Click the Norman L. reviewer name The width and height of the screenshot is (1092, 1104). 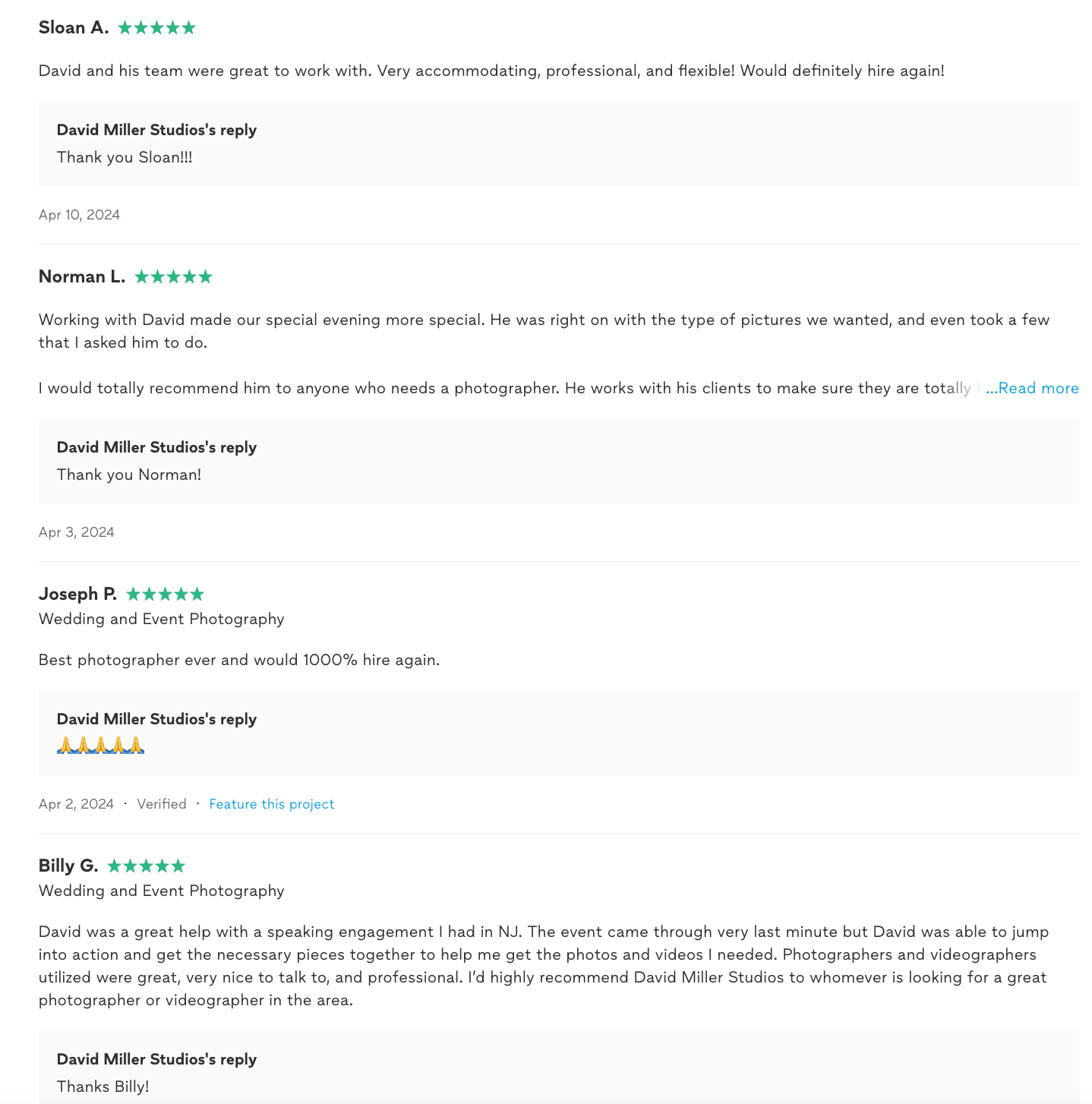pos(82,277)
